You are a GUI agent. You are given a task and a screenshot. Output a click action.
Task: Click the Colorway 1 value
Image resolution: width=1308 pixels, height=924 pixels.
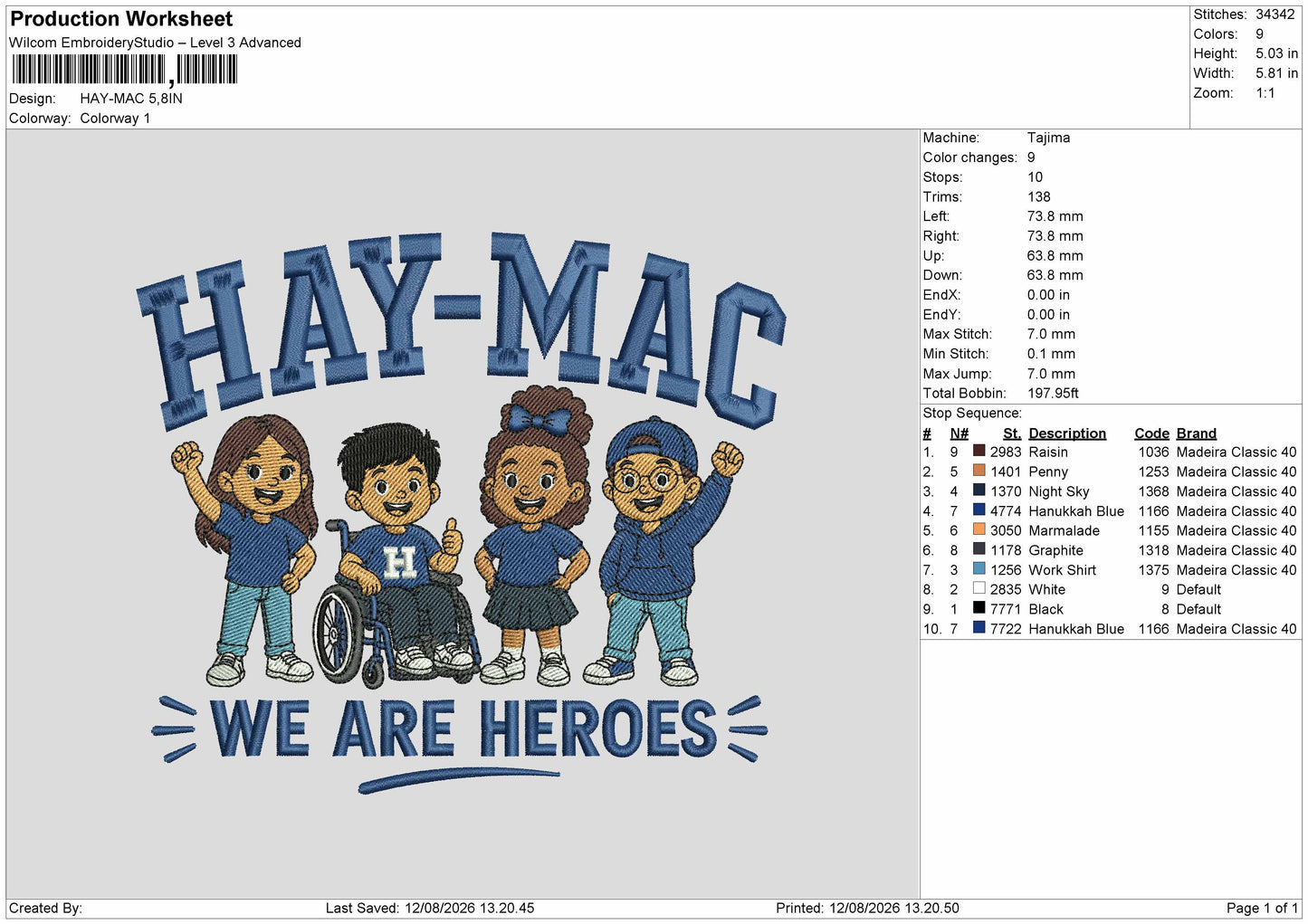pyautogui.click(x=115, y=119)
